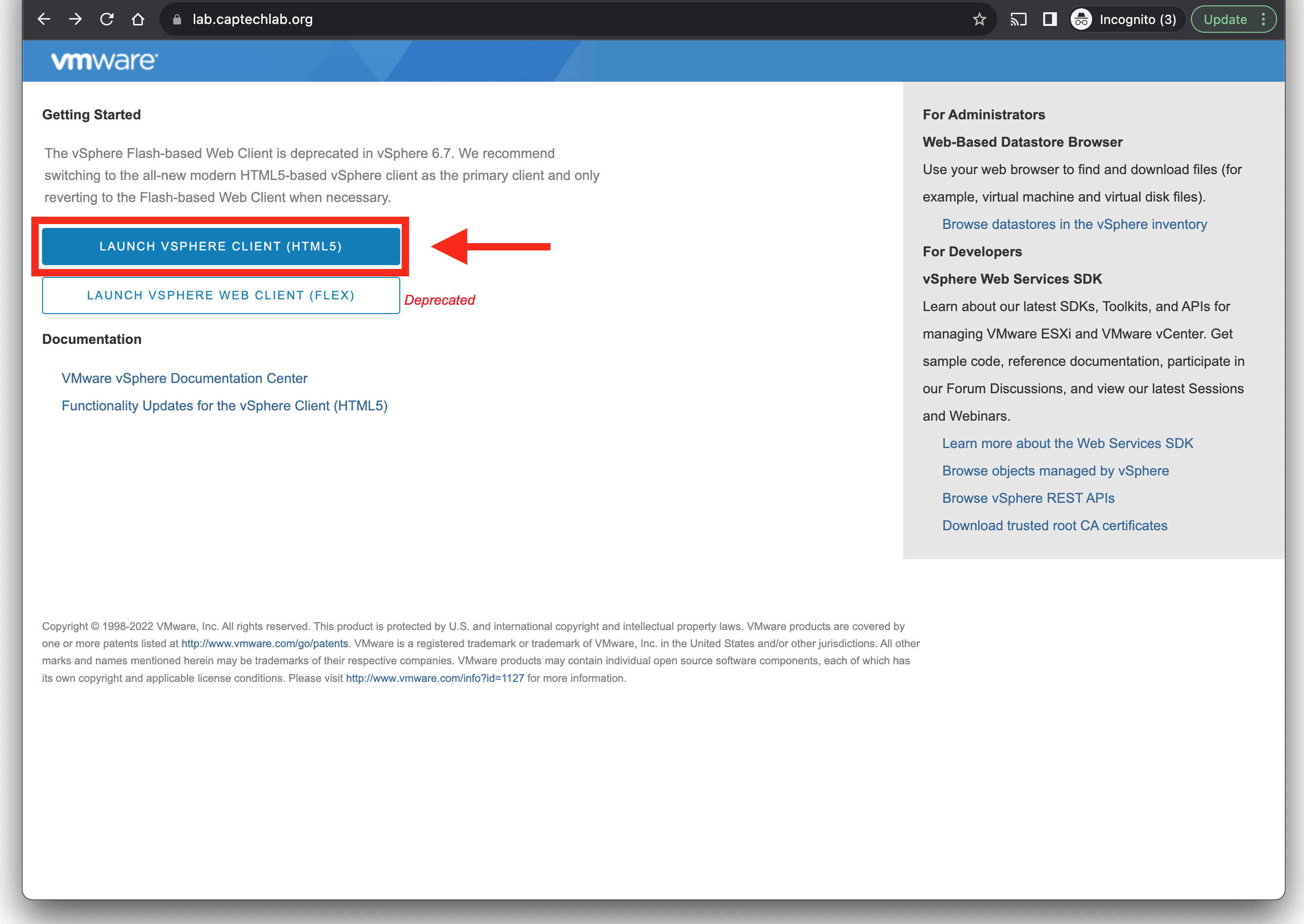The width and height of the screenshot is (1304, 924).
Task: Click the address bar URL field
Action: click(512, 20)
